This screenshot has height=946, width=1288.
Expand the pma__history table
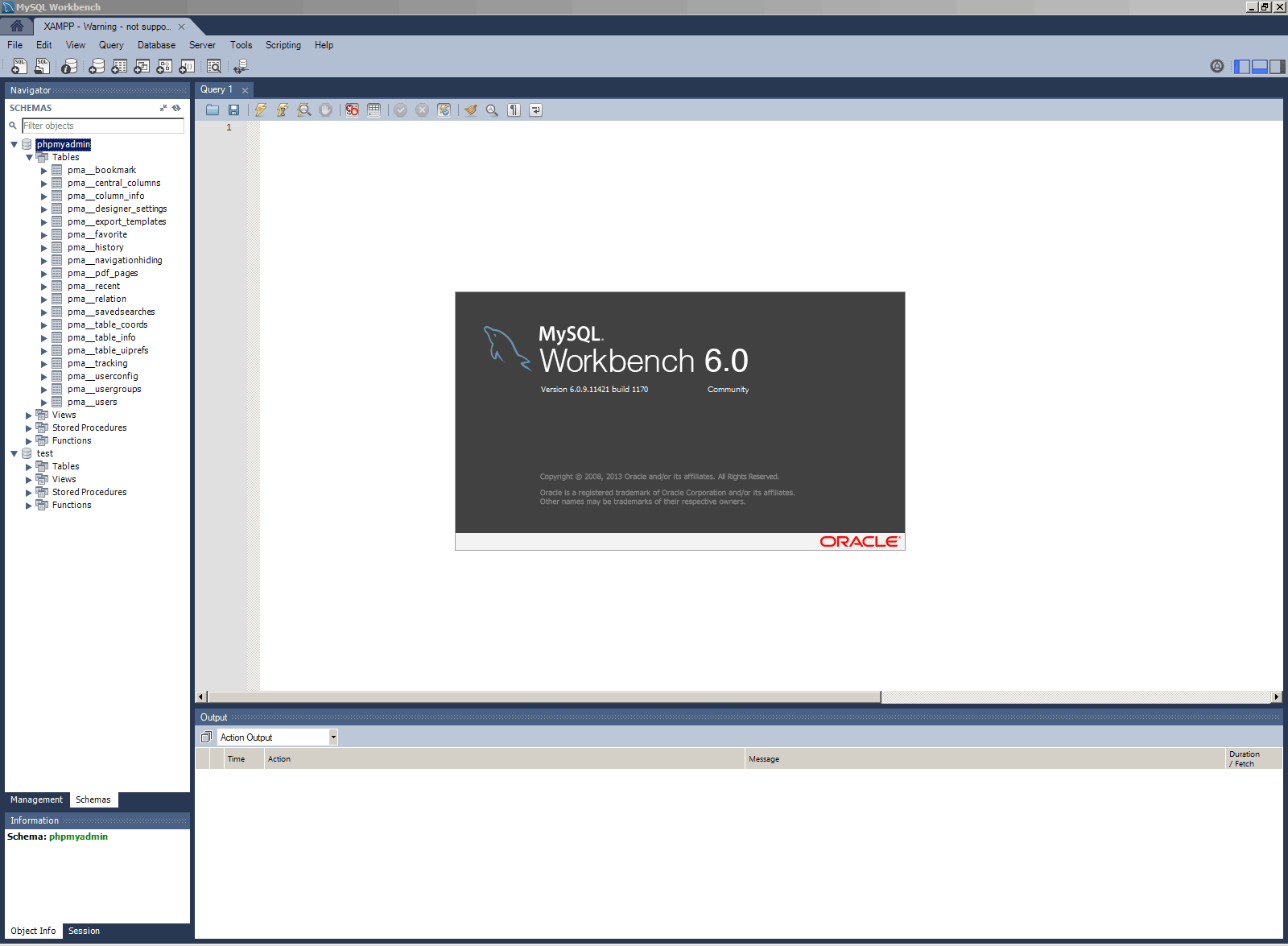point(44,248)
